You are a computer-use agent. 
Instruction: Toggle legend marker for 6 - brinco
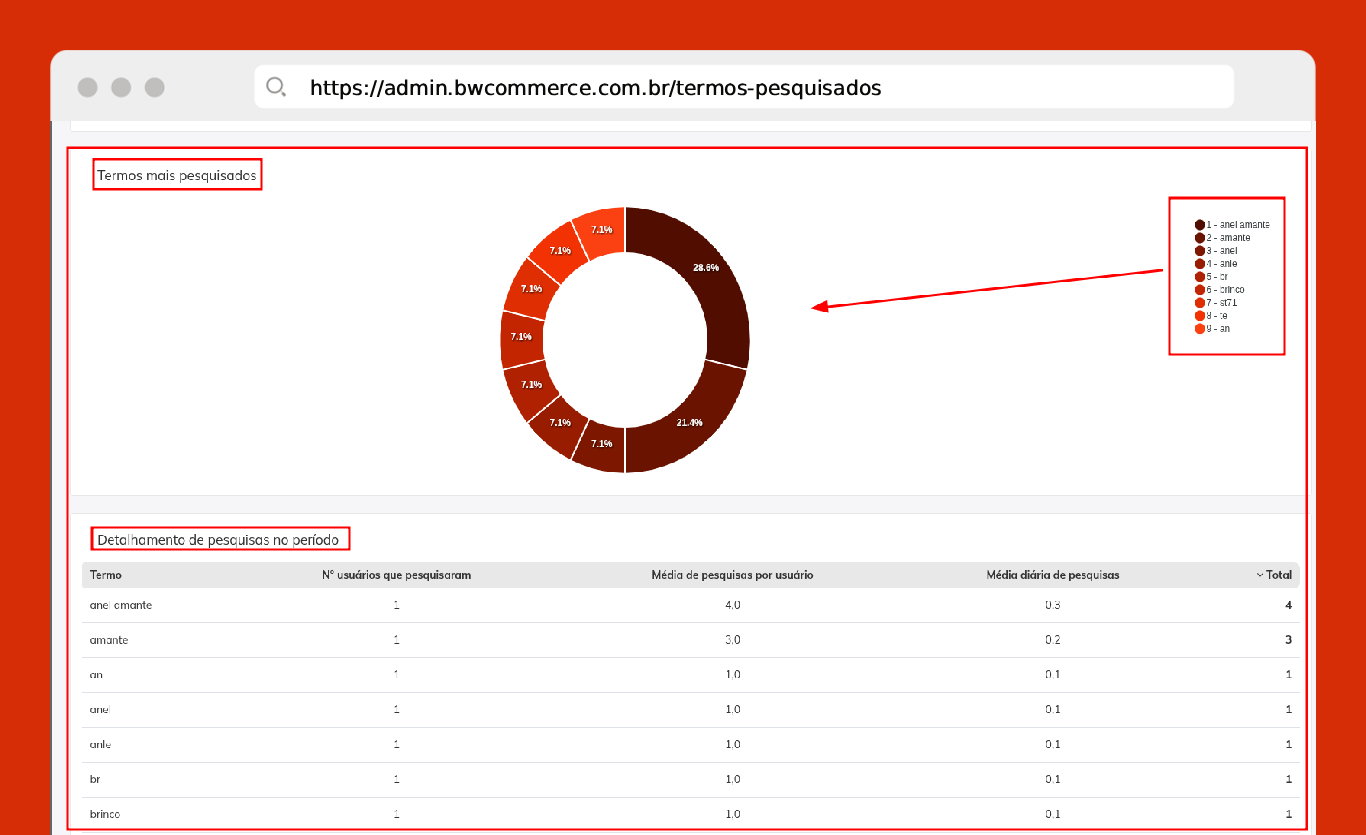(1200, 290)
